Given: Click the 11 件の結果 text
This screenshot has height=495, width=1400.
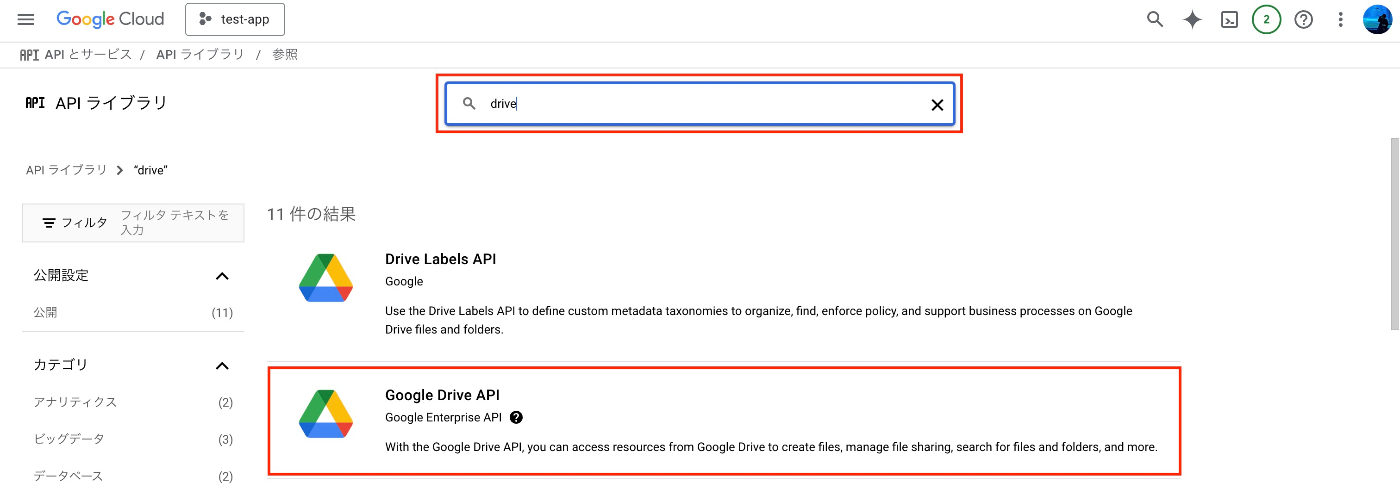Looking at the screenshot, I should (x=311, y=214).
